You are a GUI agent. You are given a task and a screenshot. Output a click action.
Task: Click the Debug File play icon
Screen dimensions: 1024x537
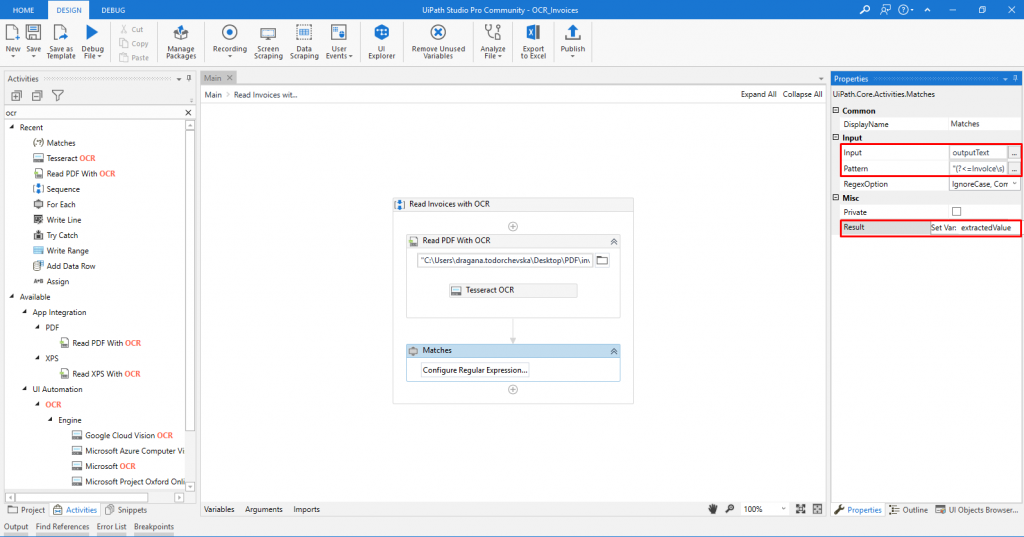[x=92, y=33]
